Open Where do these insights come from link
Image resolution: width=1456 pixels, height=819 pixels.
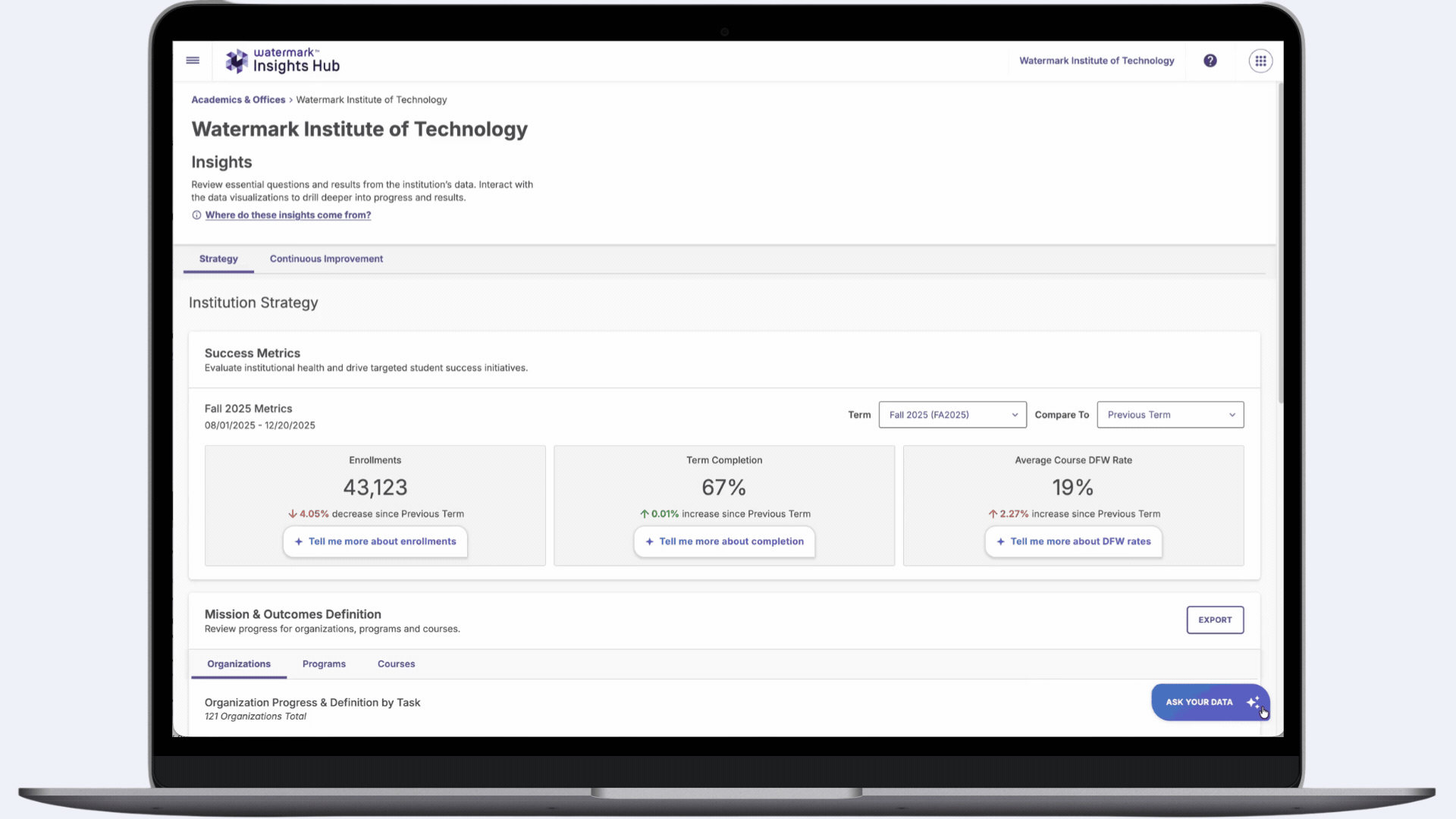click(288, 215)
